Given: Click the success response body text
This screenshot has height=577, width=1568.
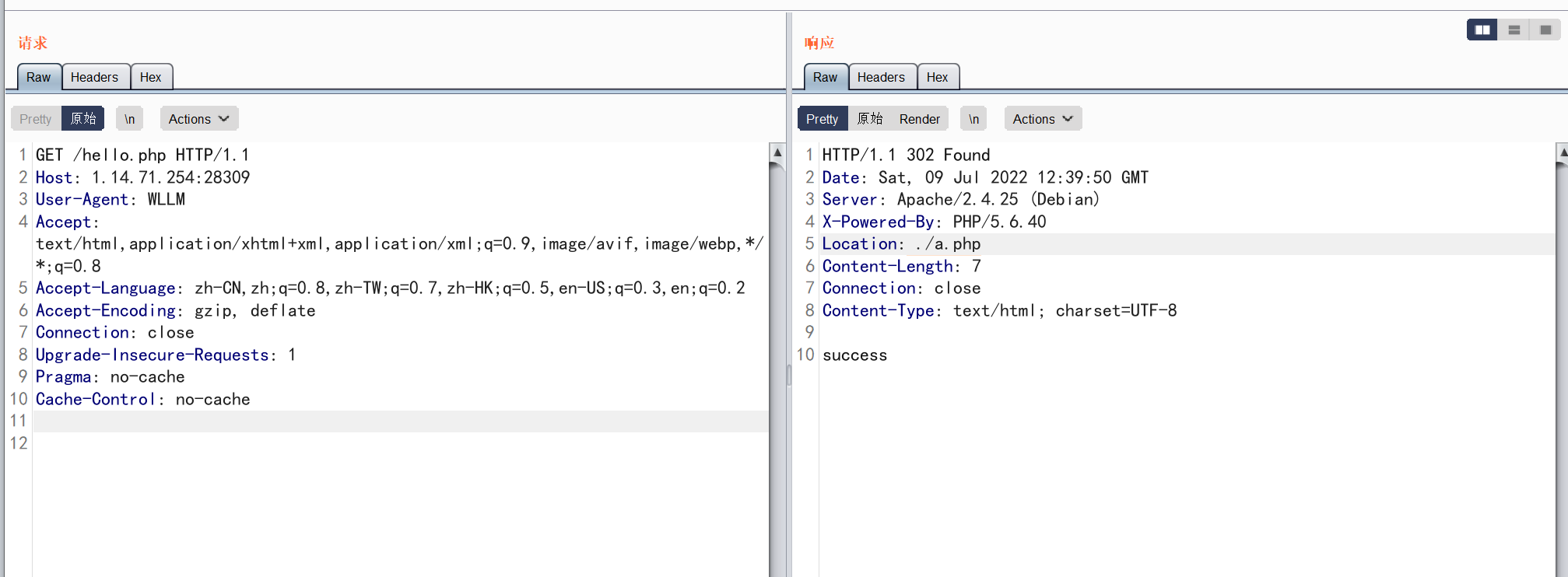Looking at the screenshot, I should [855, 355].
